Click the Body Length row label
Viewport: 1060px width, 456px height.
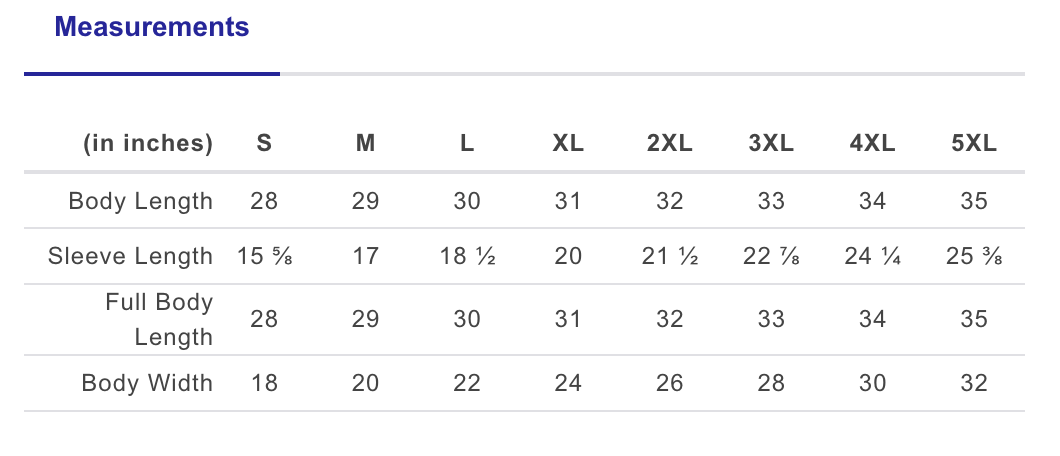pos(140,201)
